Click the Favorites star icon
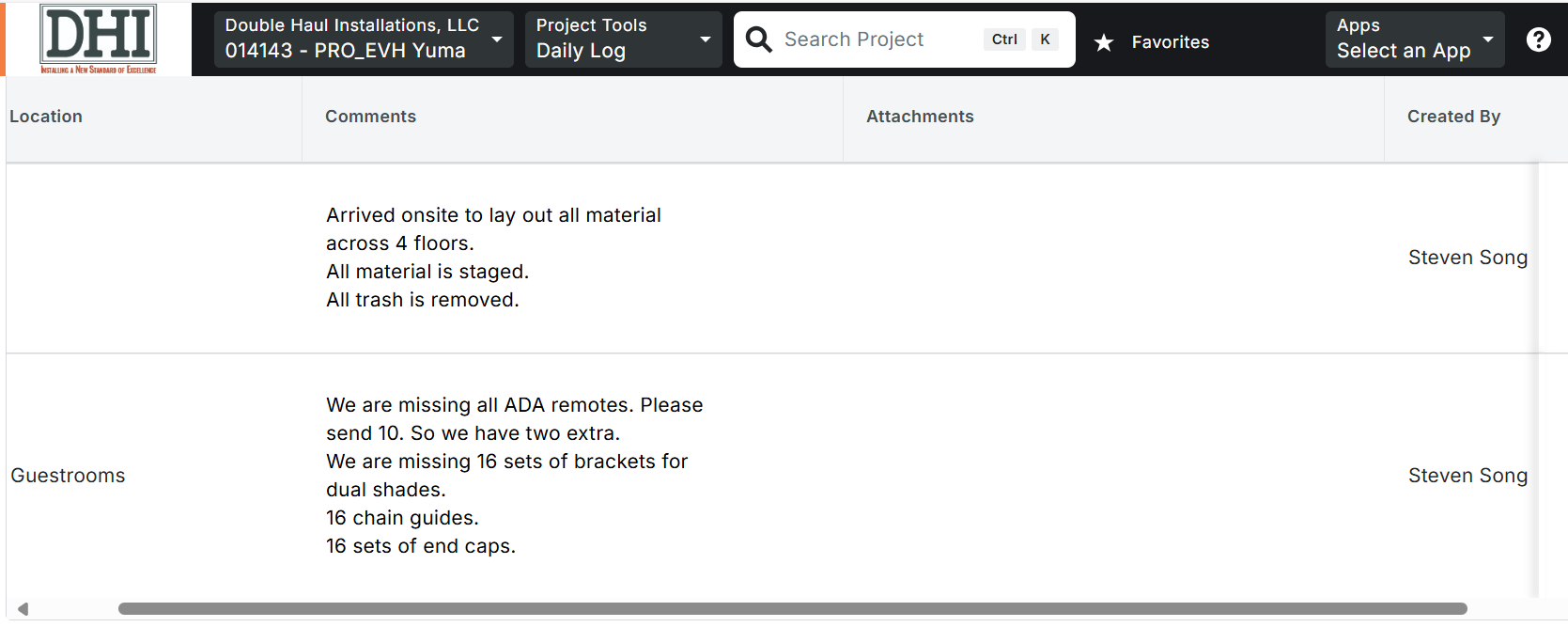The image size is (1568, 627). [x=1104, y=42]
